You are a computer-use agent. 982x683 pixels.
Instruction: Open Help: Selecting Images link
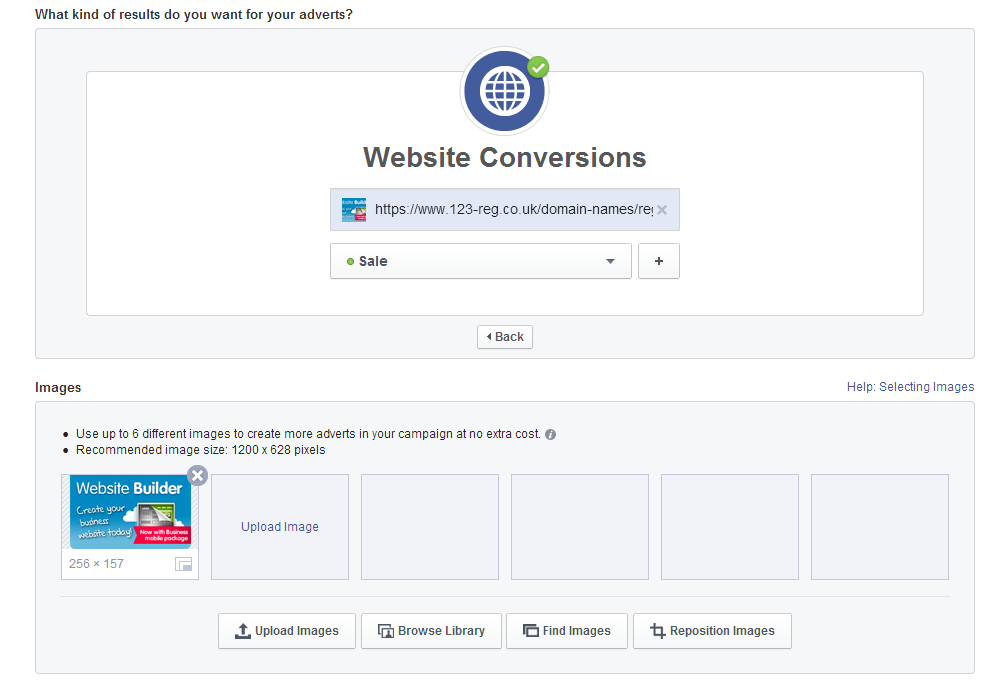point(910,387)
